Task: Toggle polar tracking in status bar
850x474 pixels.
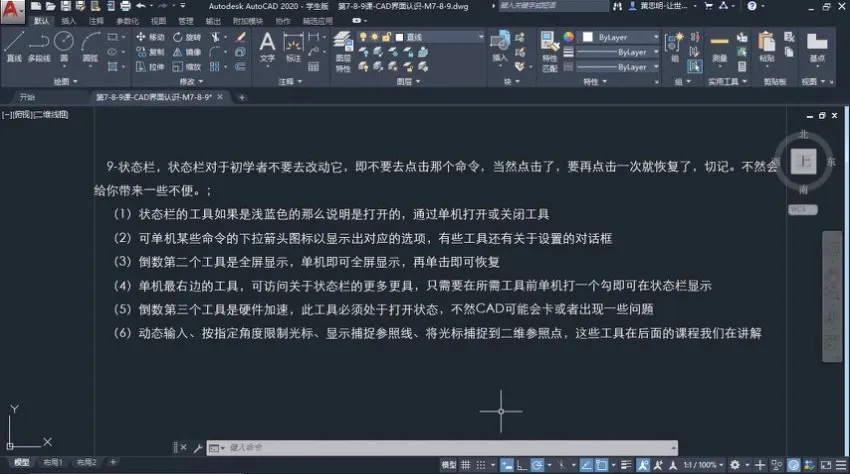Action: coord(537,465)
